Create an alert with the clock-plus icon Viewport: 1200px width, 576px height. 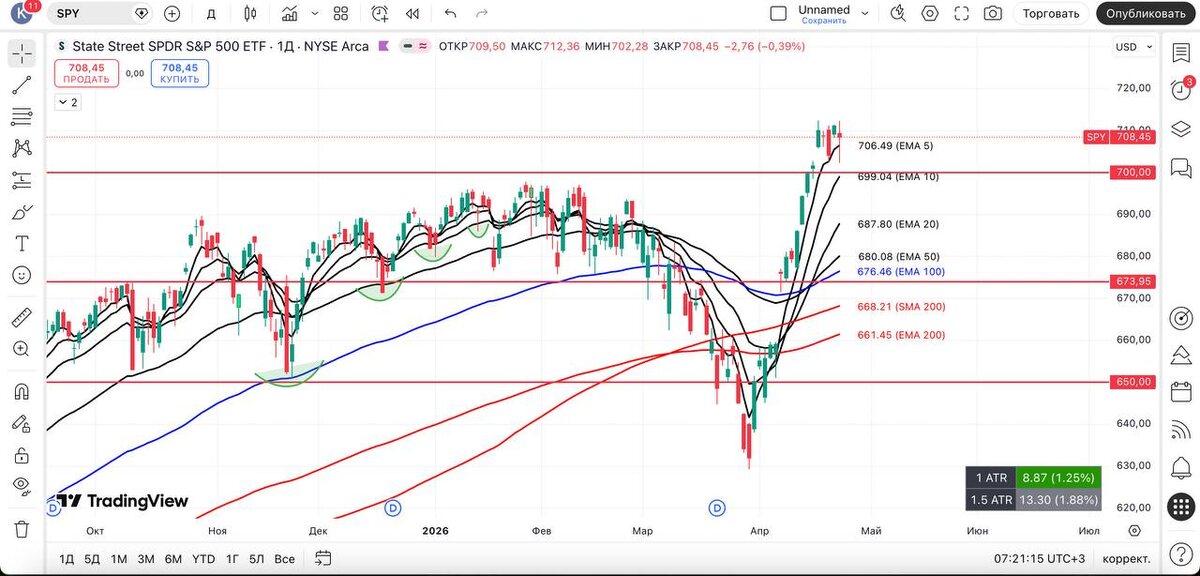380,13
